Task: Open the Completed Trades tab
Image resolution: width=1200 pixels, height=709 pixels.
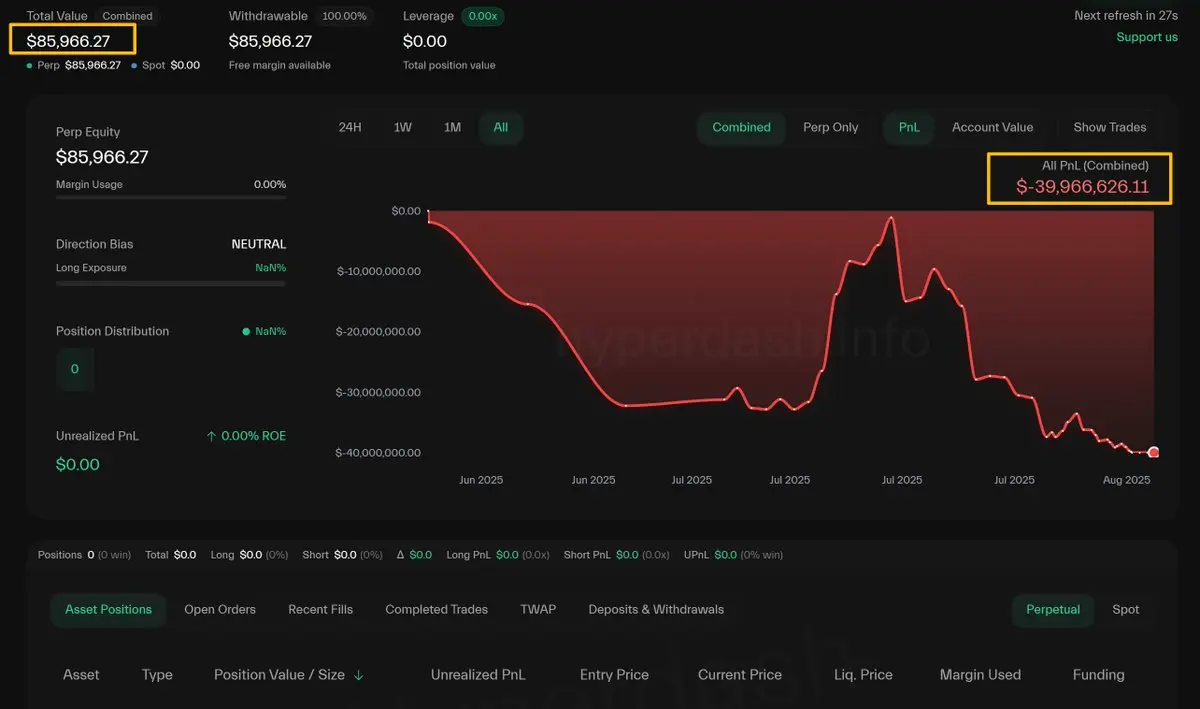Action: click(437, 609)
